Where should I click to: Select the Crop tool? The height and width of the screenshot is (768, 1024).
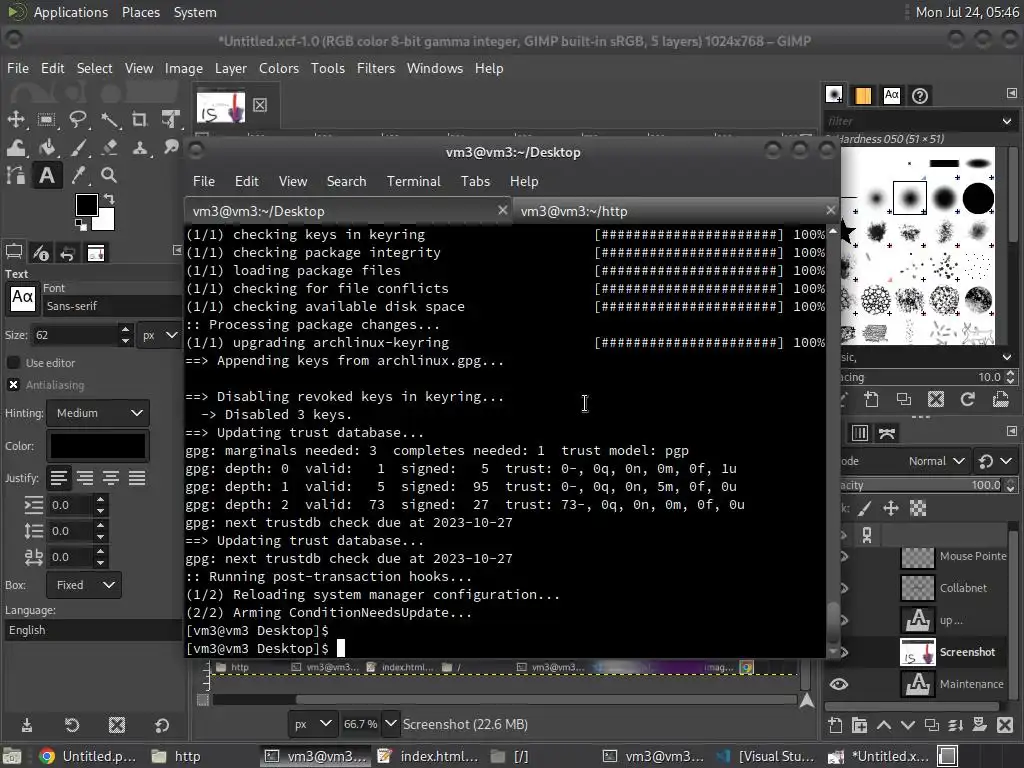[140, 119]
